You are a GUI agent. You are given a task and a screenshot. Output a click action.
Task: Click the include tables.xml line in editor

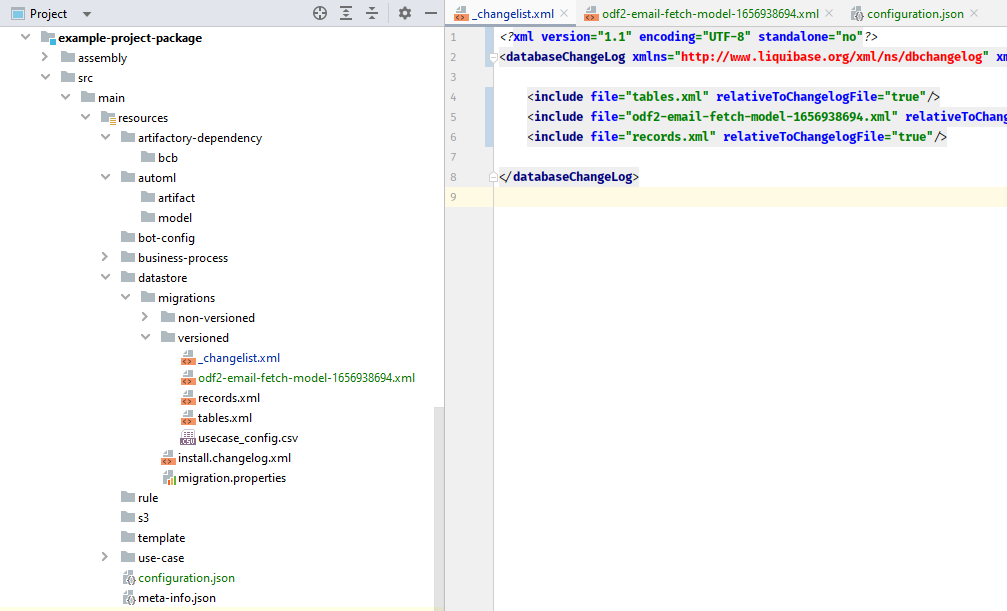point(733,96)
